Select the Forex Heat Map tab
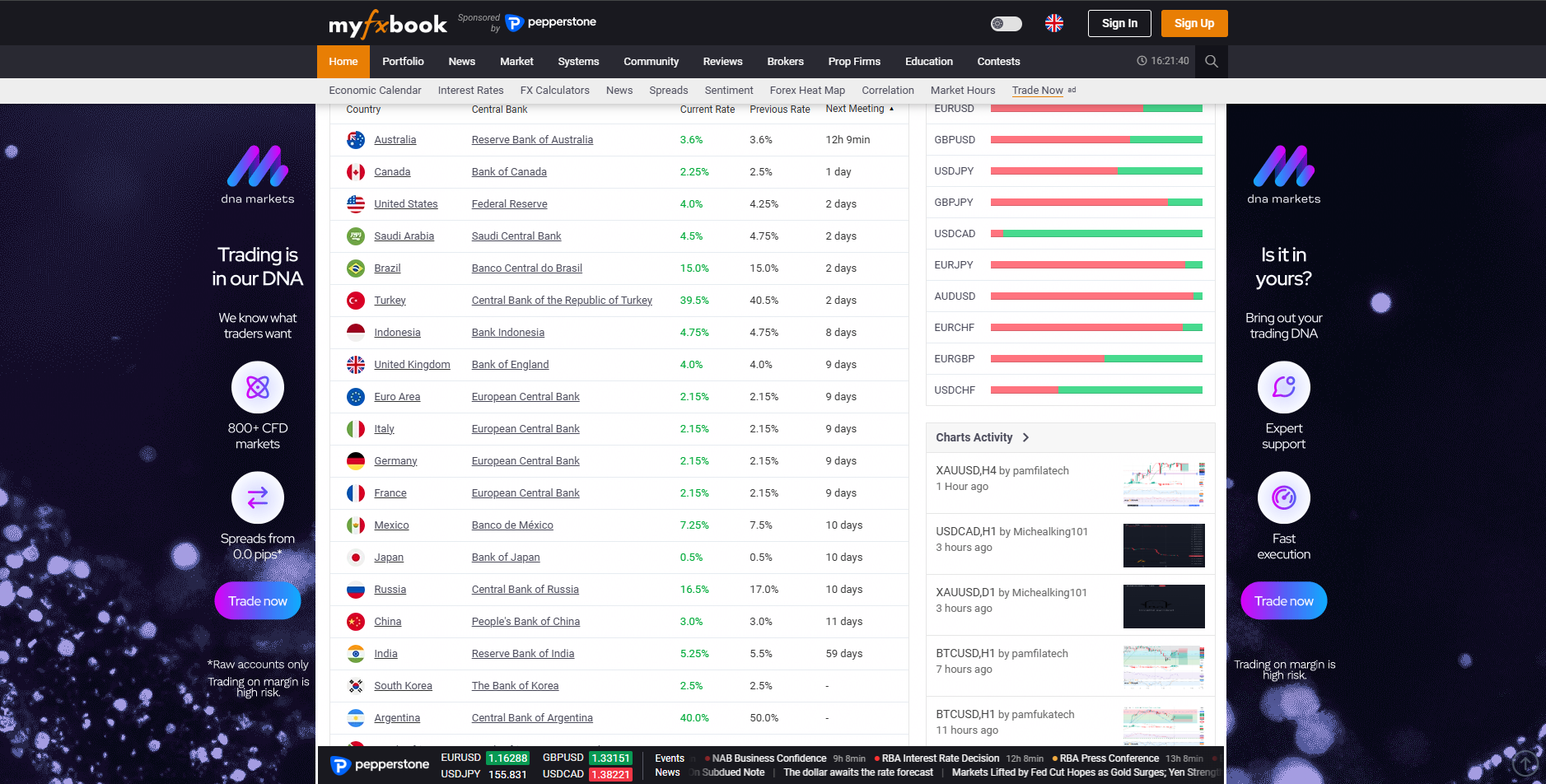Screen dimensions: 1546x784 [806, 91]
